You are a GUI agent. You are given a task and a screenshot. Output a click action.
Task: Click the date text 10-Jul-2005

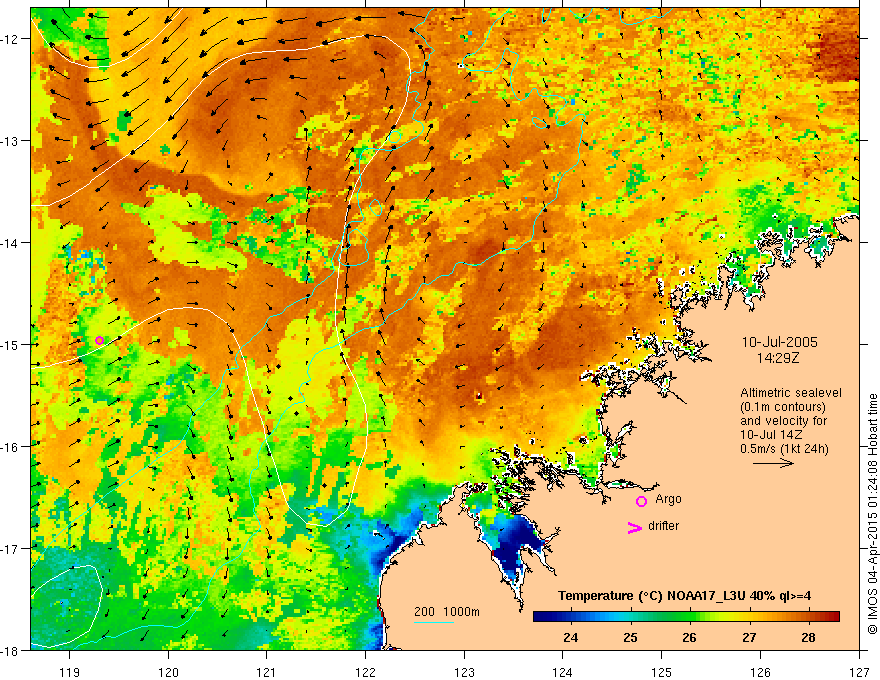tap(780, 342)
